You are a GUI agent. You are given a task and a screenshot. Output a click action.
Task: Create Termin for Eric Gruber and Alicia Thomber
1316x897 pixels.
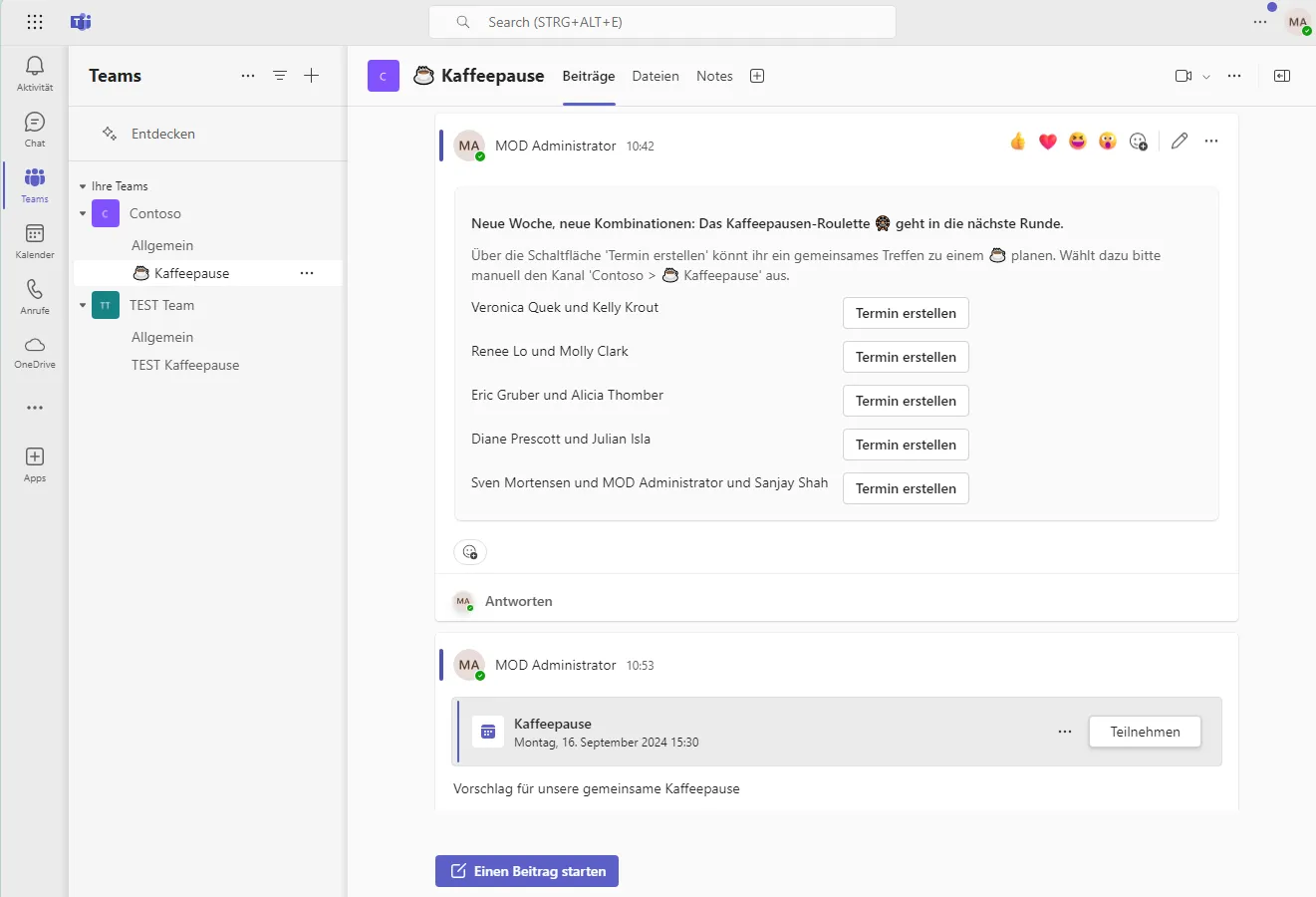pyautogui.click(x=906, y=401)
